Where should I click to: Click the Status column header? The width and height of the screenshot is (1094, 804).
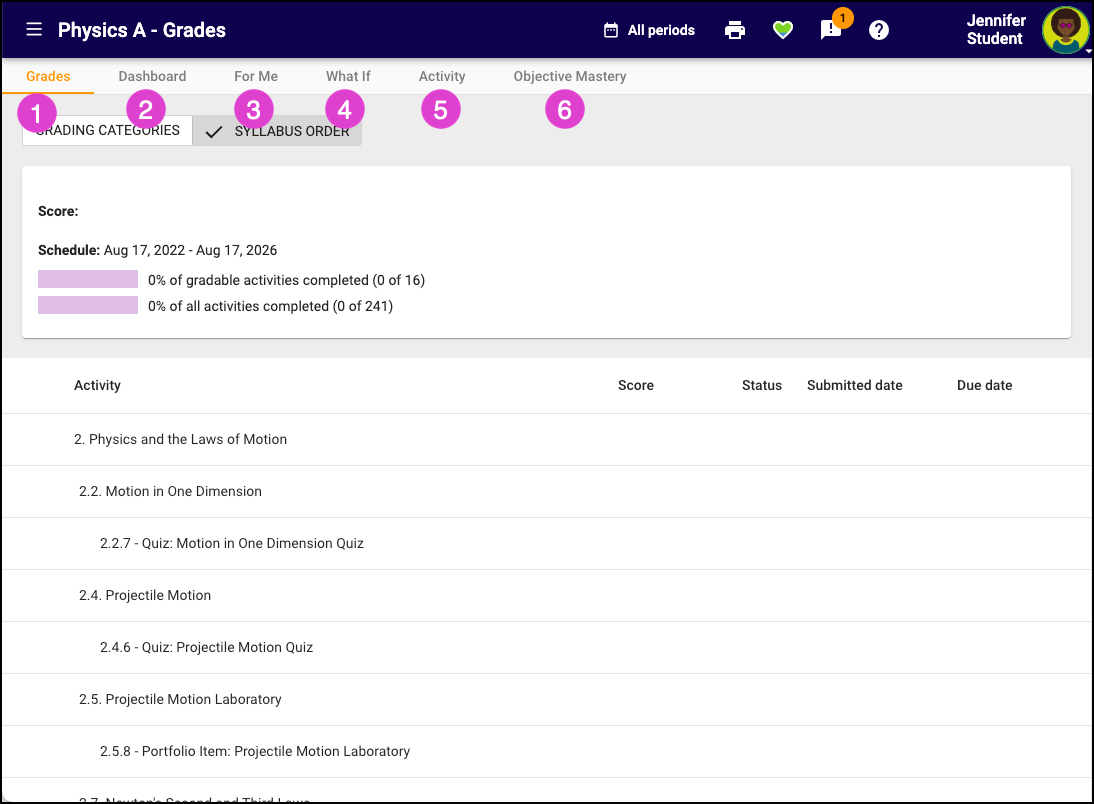pos(762,385)
